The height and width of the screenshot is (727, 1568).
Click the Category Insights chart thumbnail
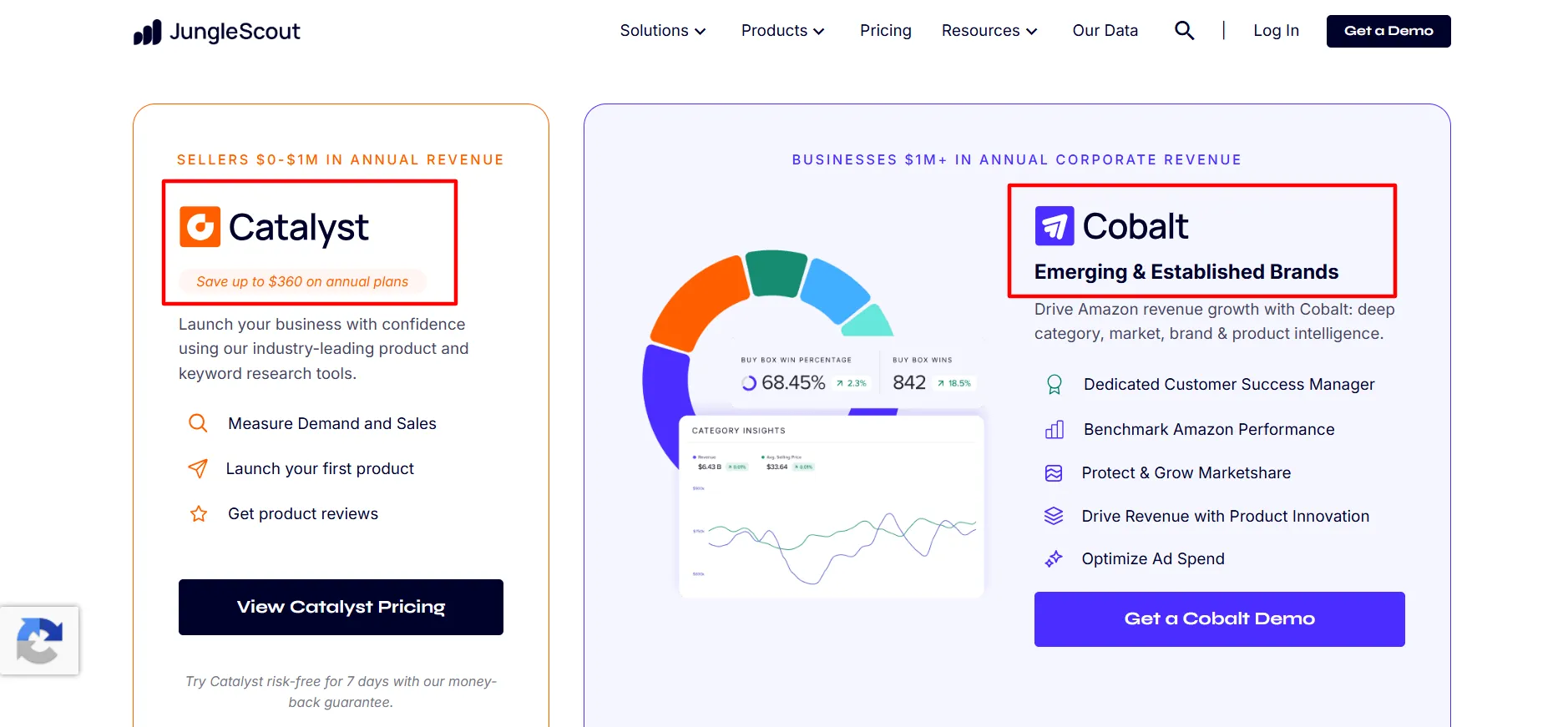(832, 507)
